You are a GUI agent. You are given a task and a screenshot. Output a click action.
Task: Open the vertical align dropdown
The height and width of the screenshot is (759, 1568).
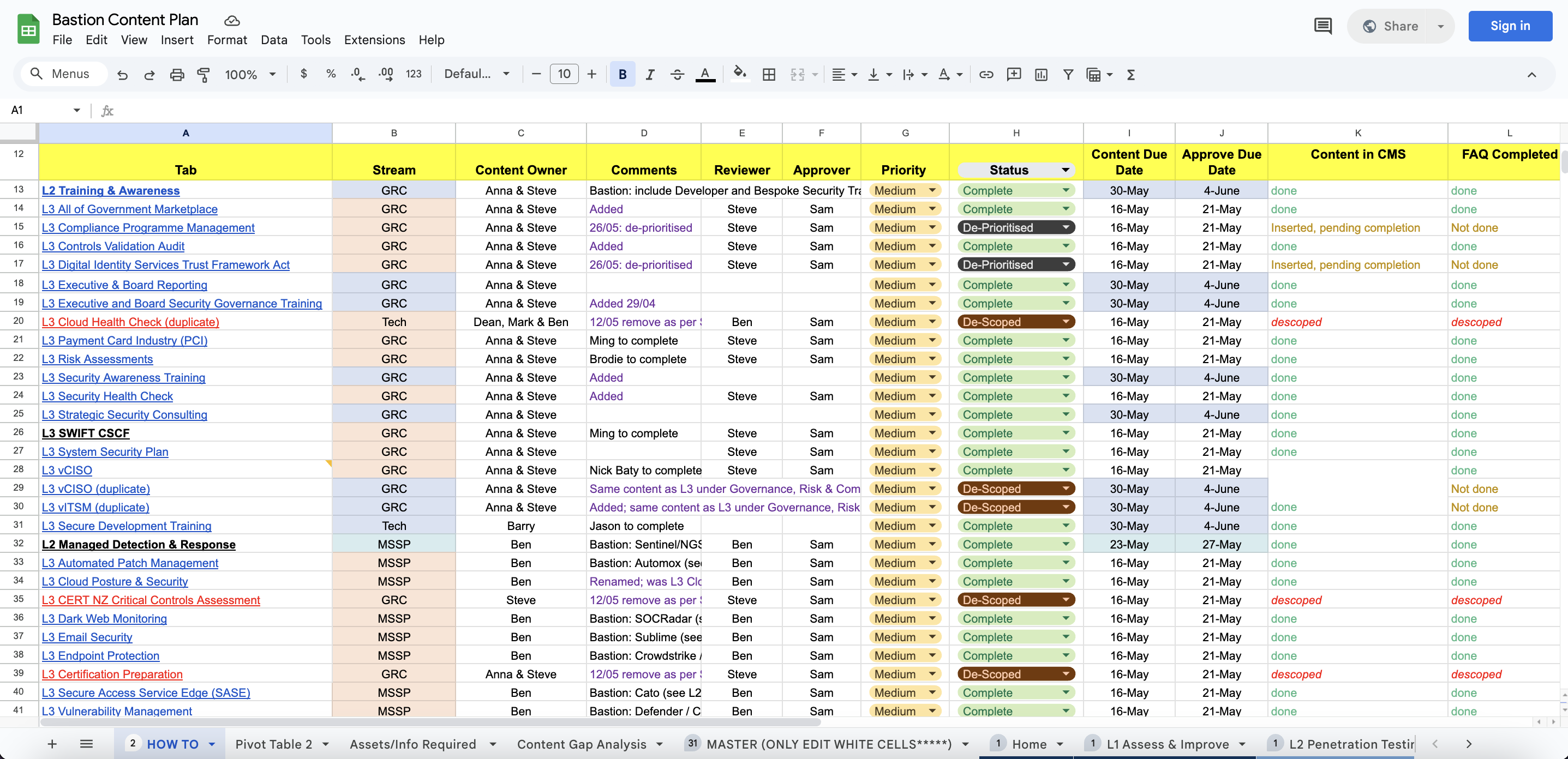coord(879,74)
